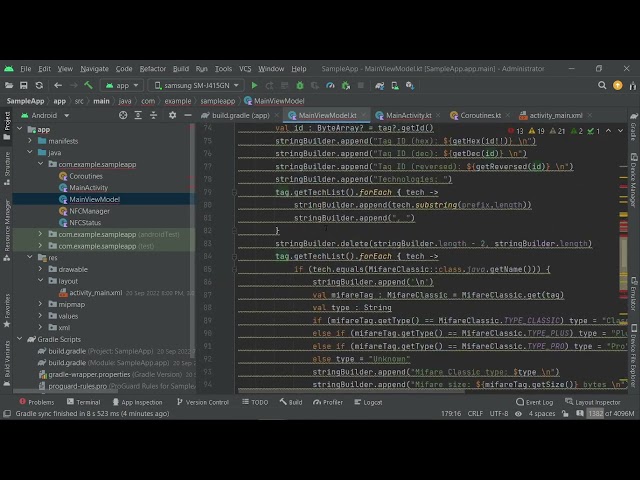This screenshot has width=640, height=480.
Task: Switch to MainActivity.kt editor tab
Action: tap(408, 116)
